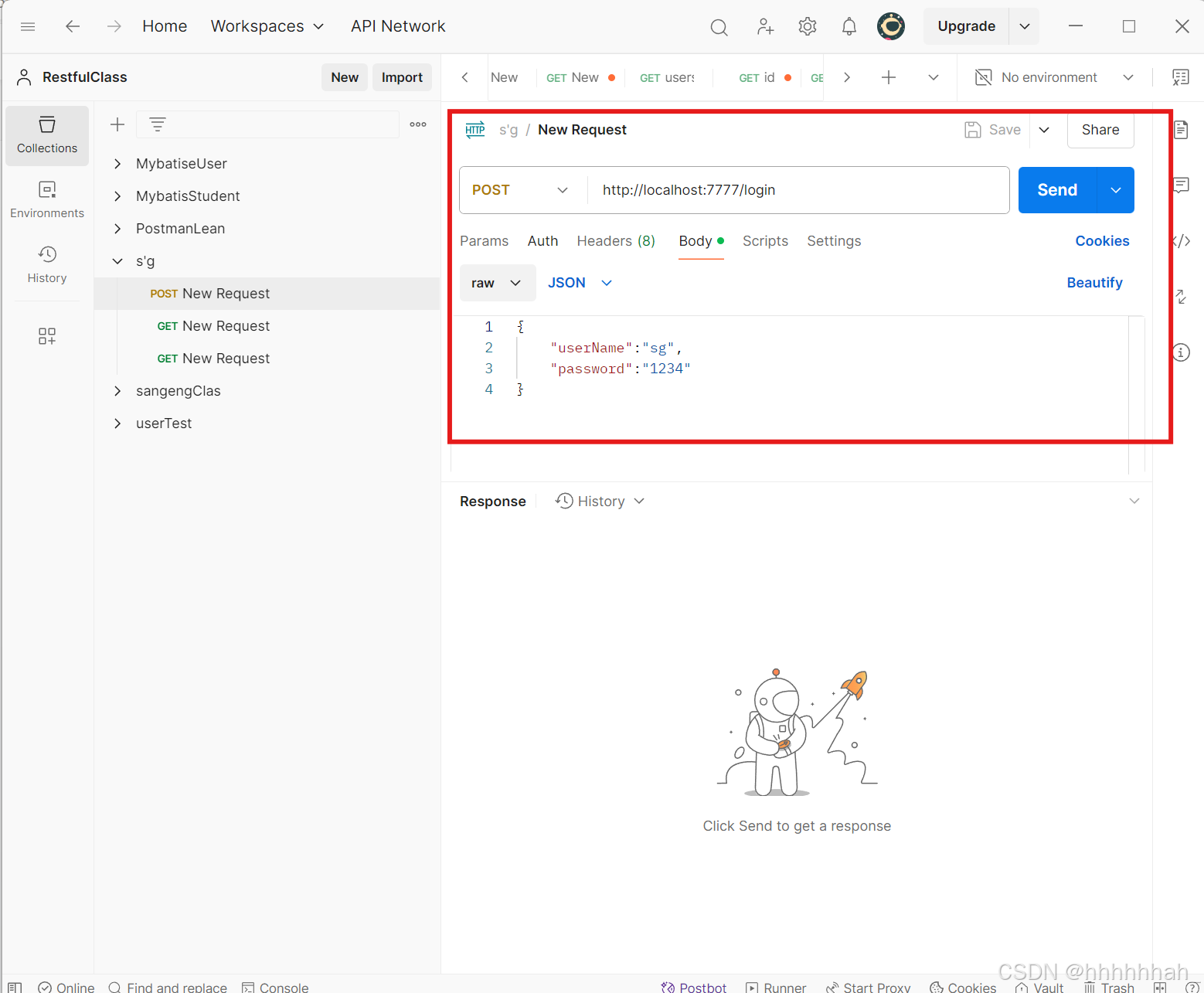Open Runner in the status bar
Image resolution: width=1204 pixels, height=993 pixels.
pyautogui.click(x=776, y=988)
